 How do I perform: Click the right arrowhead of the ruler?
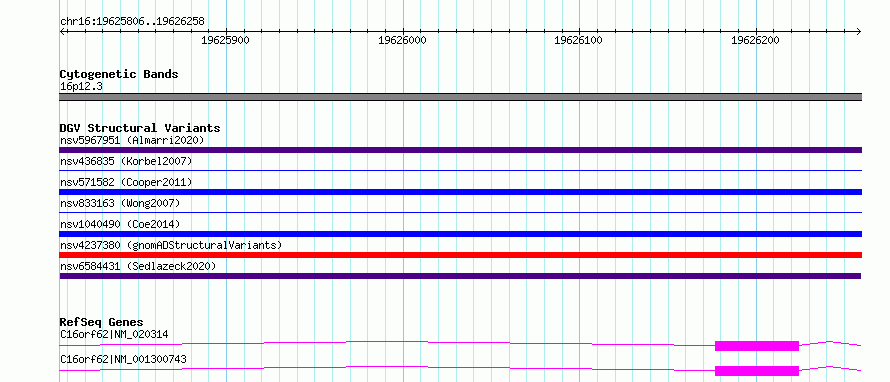[x=859, y=31]
